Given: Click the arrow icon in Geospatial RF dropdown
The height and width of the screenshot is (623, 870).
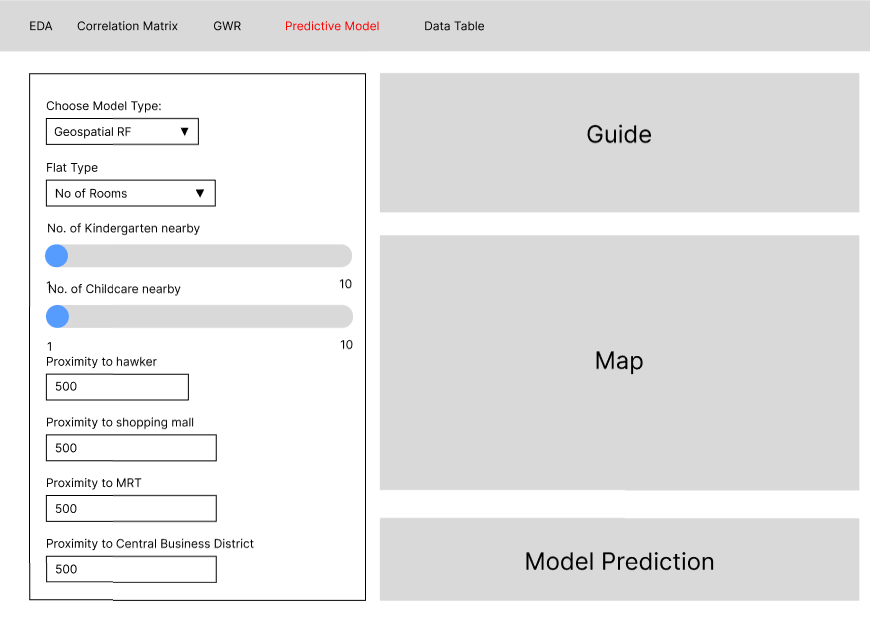Looking at the screenshot, I should [x=185, y=132].
